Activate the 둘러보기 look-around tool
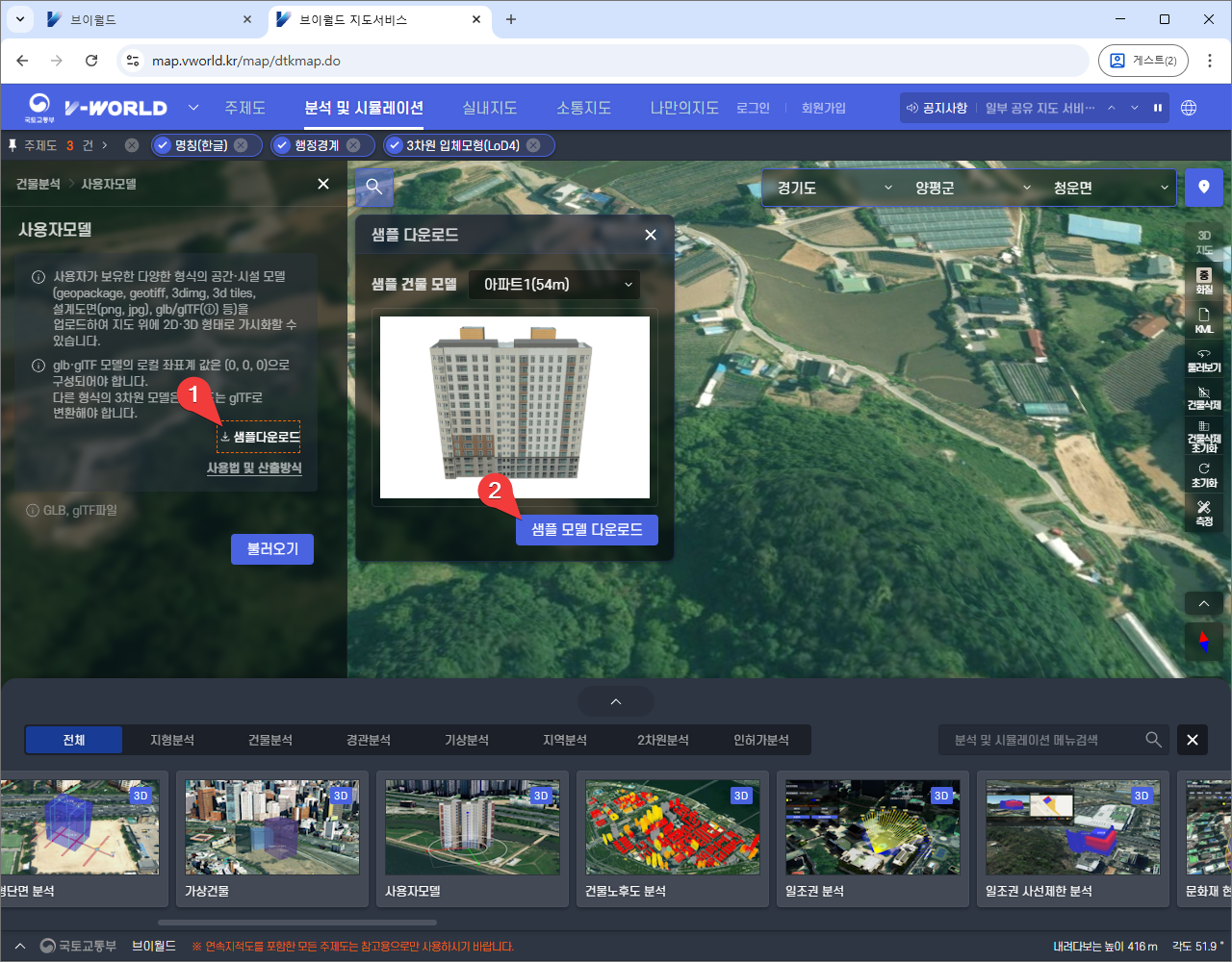 pyautogui.click(x=1203, y=360)
